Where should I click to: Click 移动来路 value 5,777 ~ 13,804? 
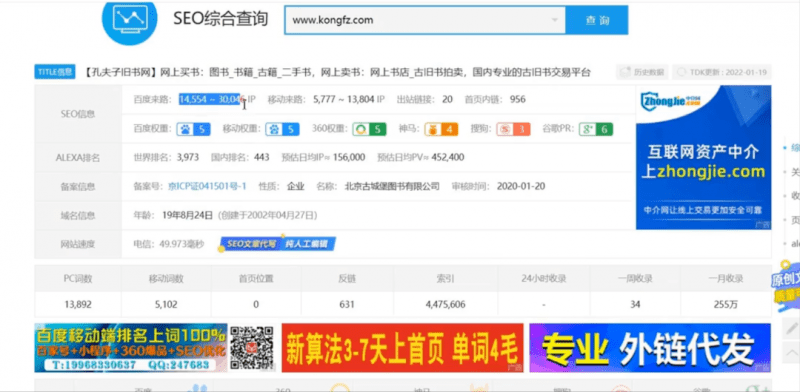coord(344,99)
